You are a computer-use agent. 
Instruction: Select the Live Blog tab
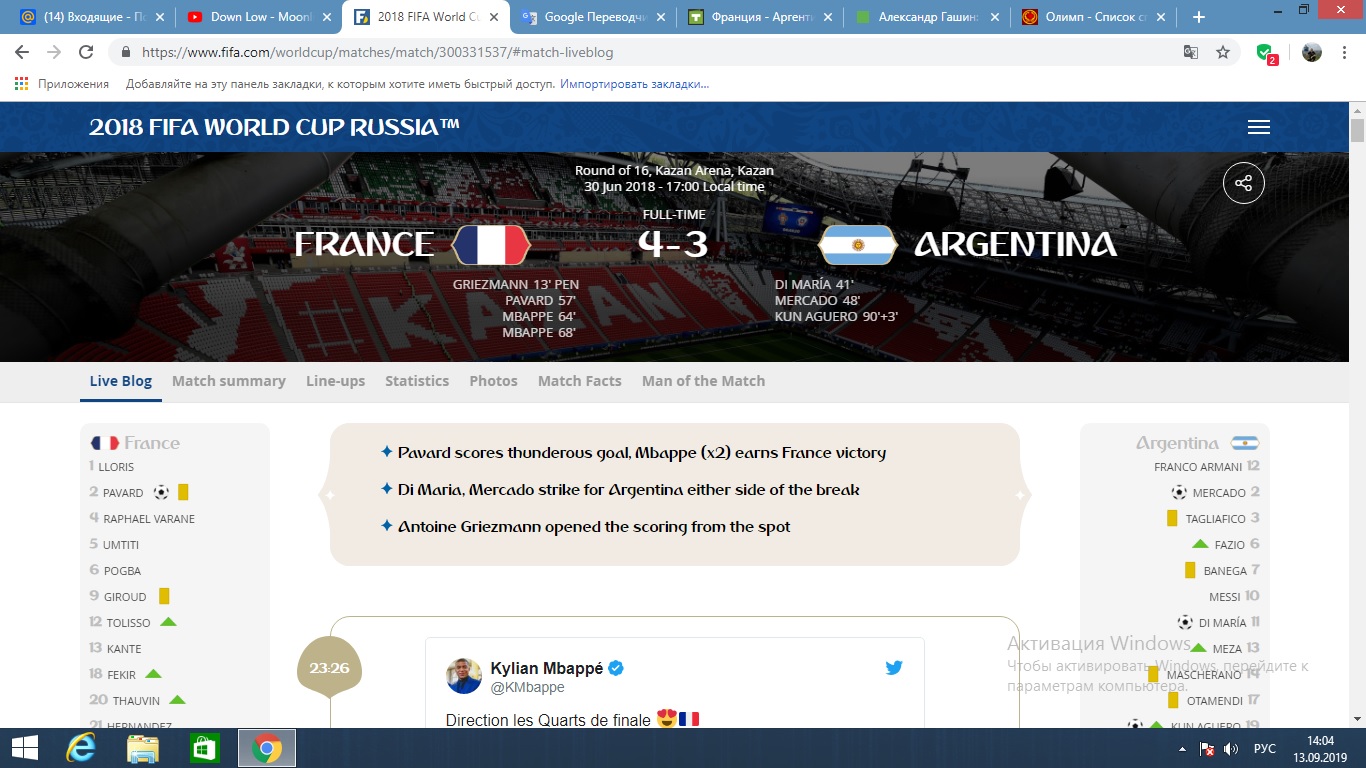(121, 381)
